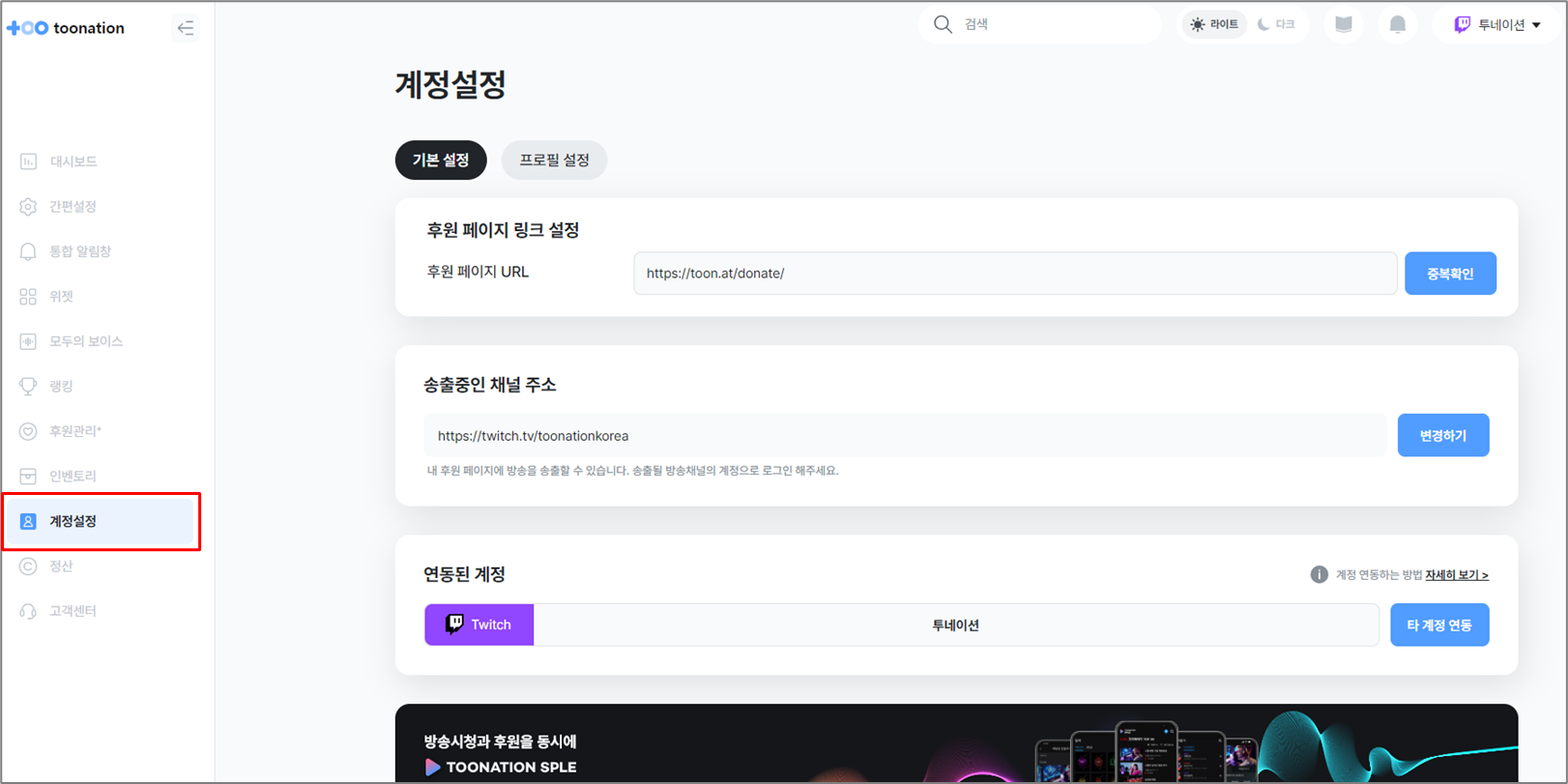Click the 타 계정 연동 button
This screenshot has height=784, width=1568.
tap(1438, 625)
